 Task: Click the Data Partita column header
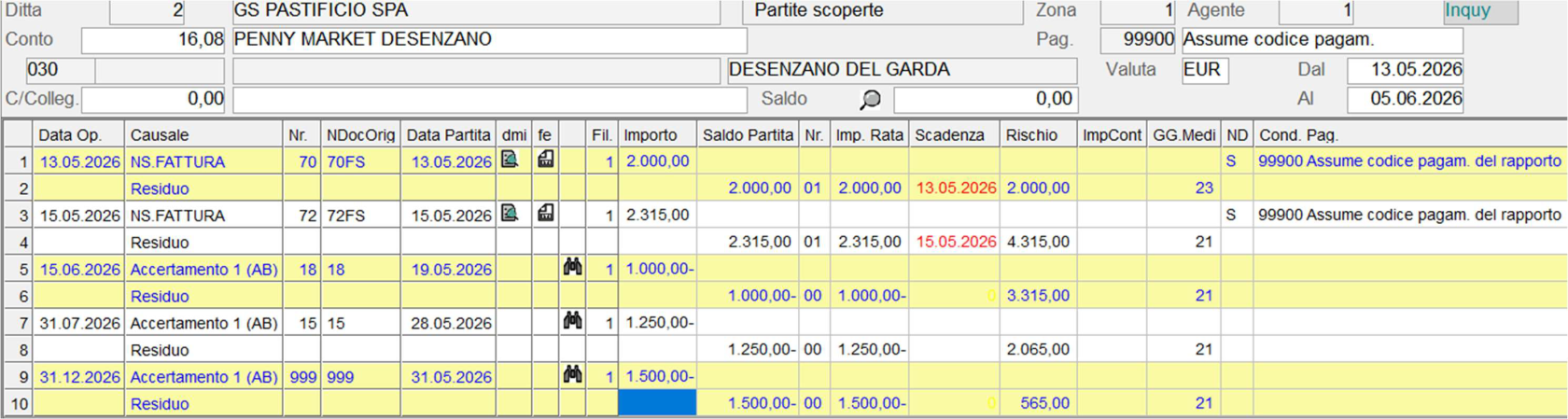pyautogui.click(x=448, y=134)
